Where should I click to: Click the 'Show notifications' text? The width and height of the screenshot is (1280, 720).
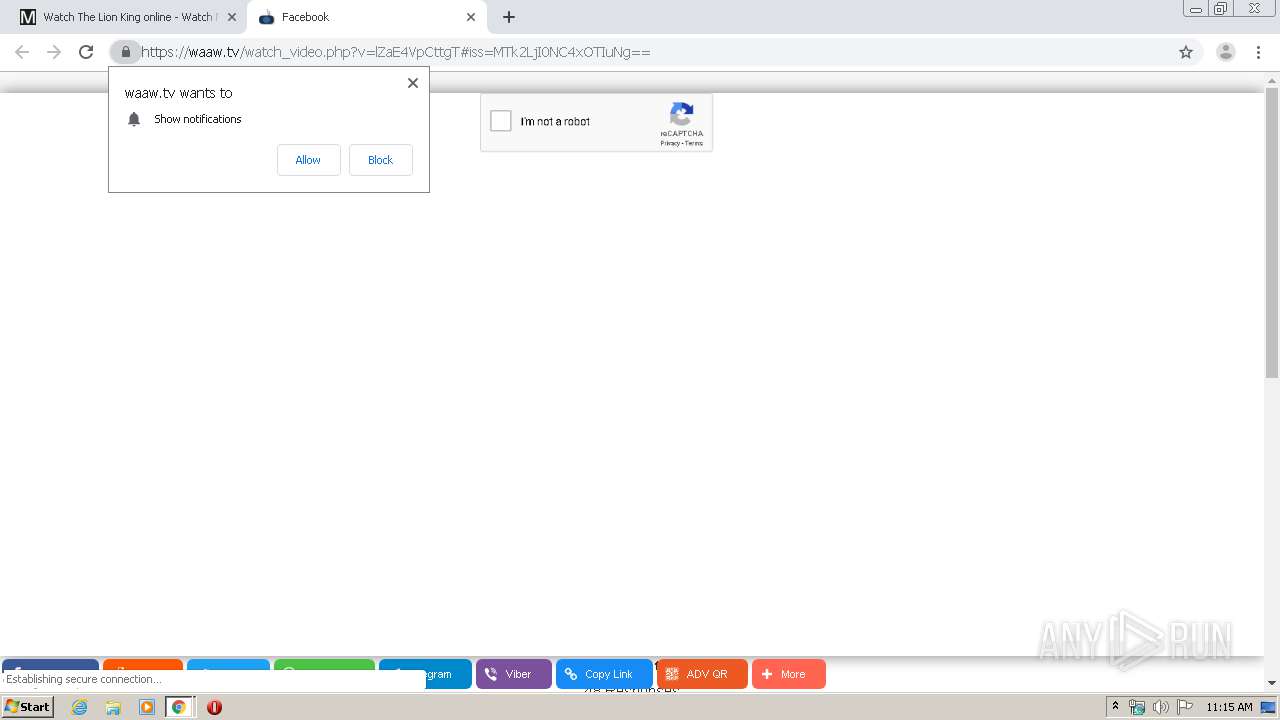[198, 119]
